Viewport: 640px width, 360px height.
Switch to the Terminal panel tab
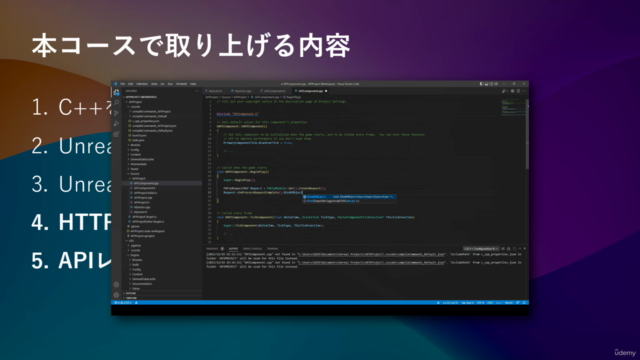tap(273, 249)
